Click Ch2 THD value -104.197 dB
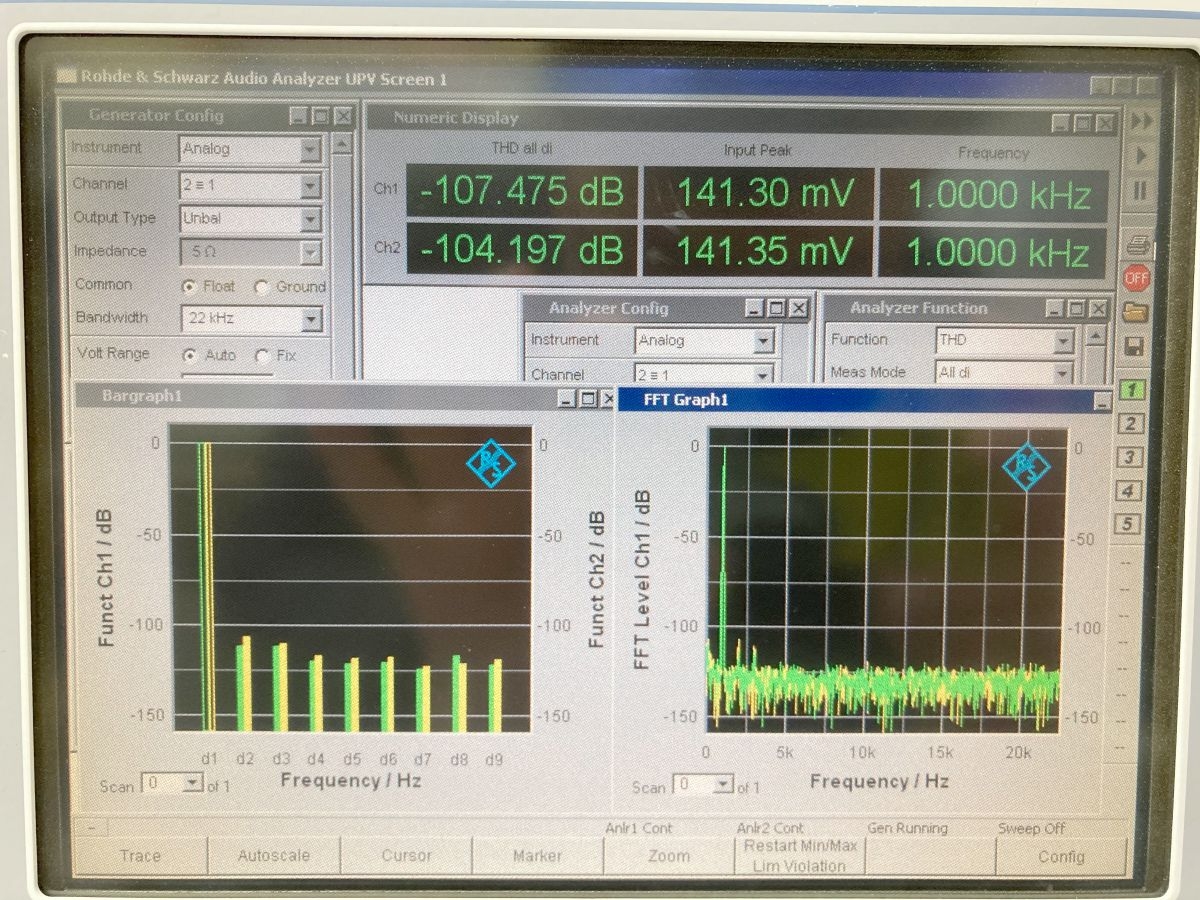This screenshot has width=1200, height=900. coord(521,250)
